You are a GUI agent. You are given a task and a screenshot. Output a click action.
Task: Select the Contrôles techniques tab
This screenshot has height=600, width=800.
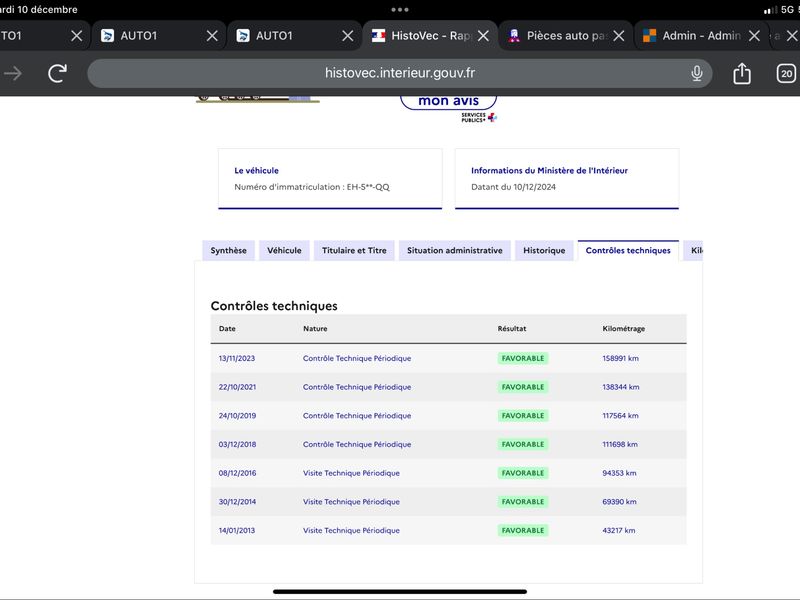(x=628, y=251)
